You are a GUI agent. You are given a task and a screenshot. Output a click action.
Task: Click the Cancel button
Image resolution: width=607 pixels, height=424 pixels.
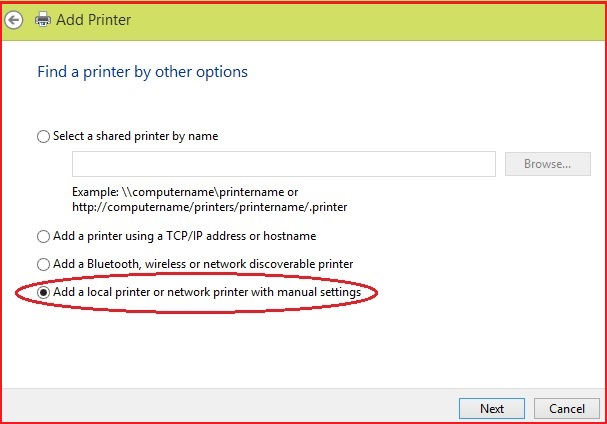567,409
